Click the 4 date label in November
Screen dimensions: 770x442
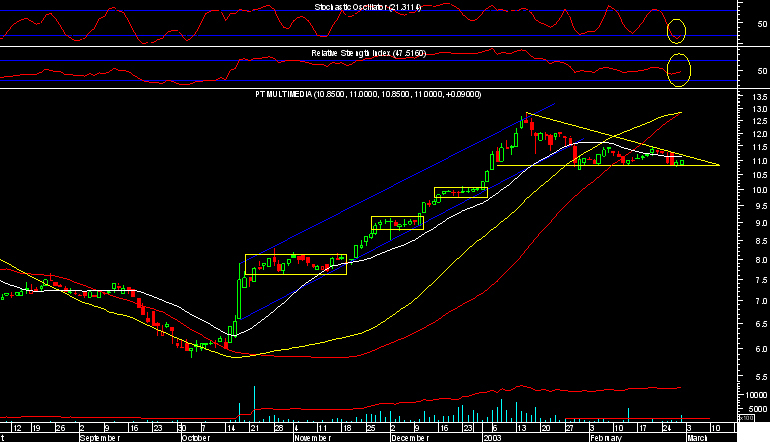click(296, 428)
